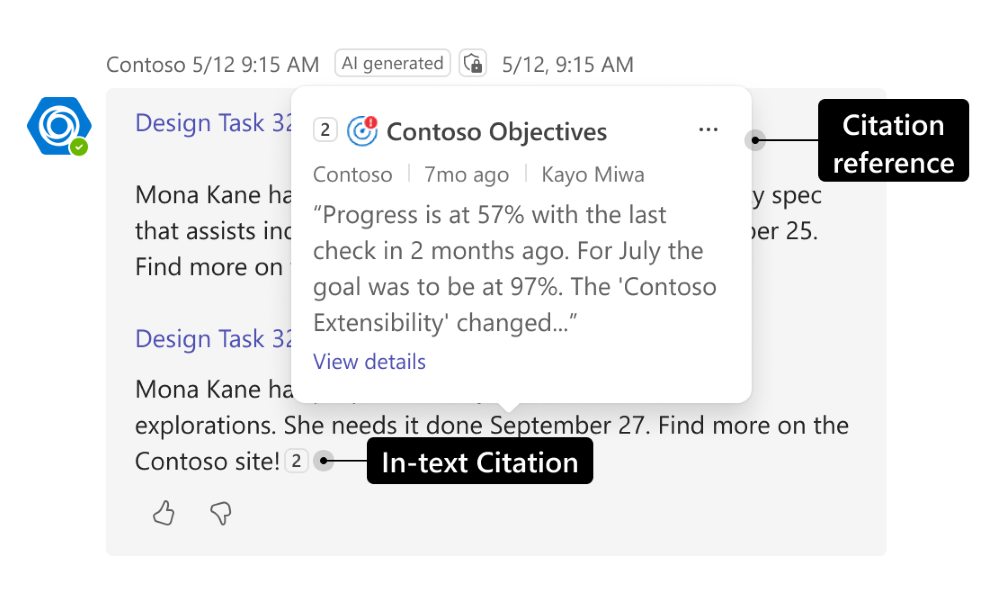Click the Citation reference callout label
The height and width of the screenshot is (612, 1000).
893,141
